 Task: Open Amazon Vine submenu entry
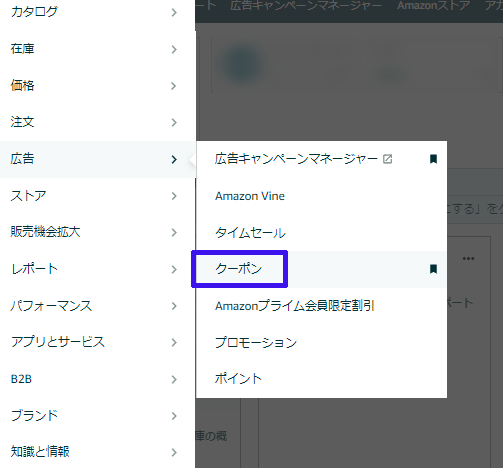[250, 196]
